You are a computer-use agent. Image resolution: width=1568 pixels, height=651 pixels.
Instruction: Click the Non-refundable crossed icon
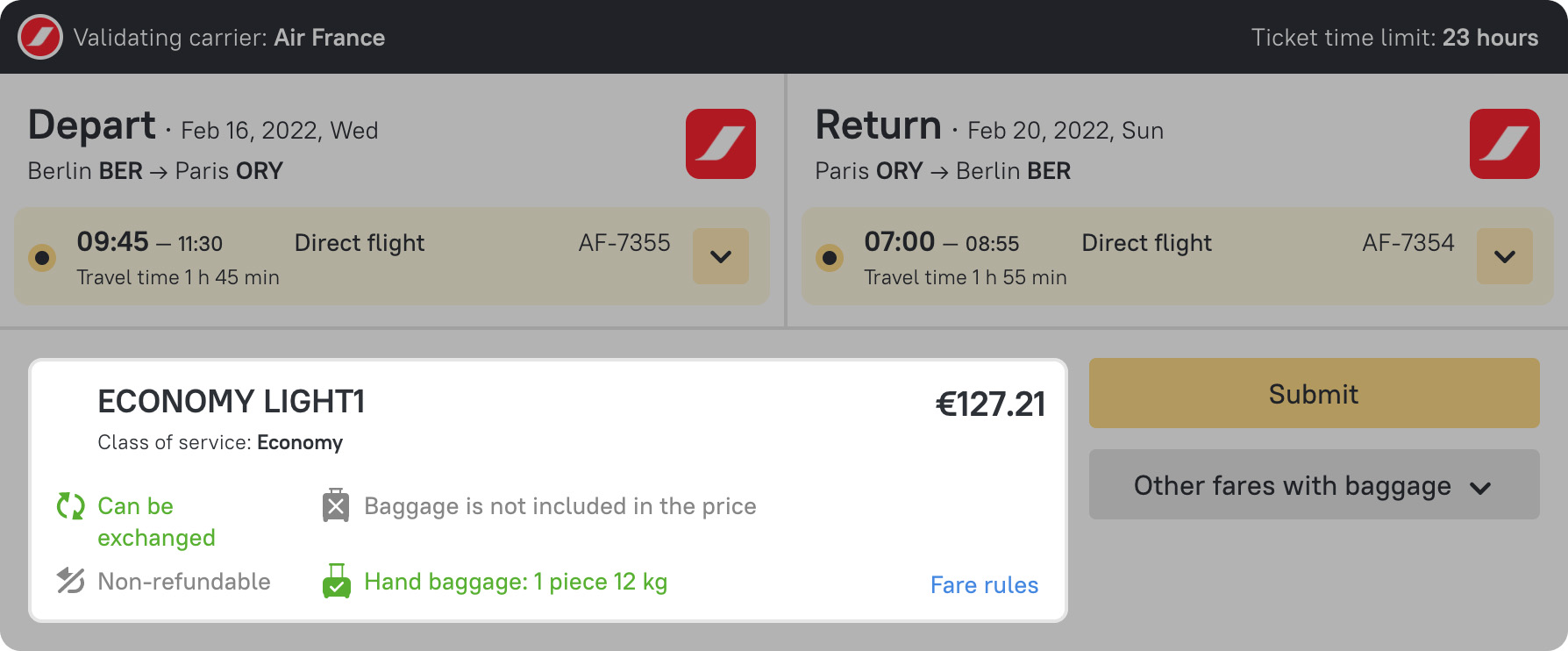coord(70,581)
